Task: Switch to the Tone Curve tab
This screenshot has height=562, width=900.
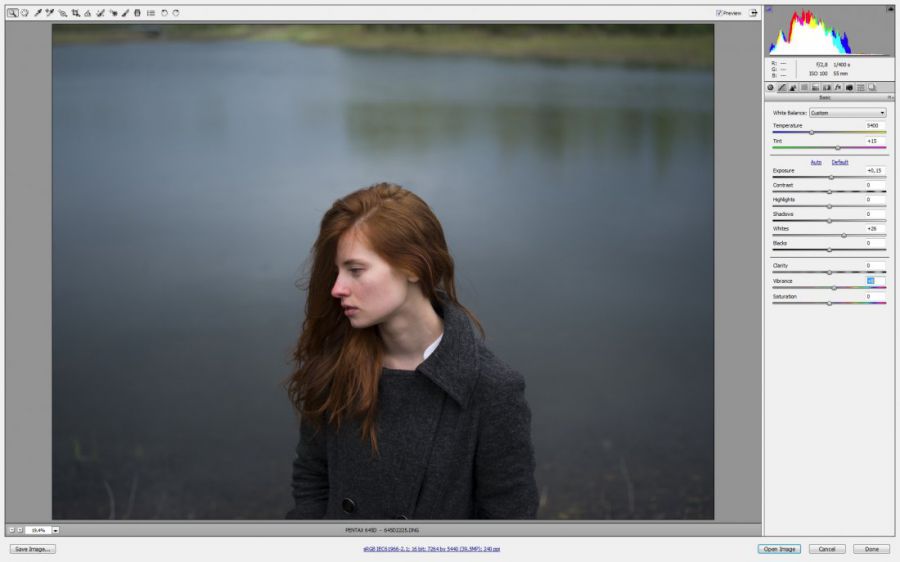Action: tap(782, 88)
